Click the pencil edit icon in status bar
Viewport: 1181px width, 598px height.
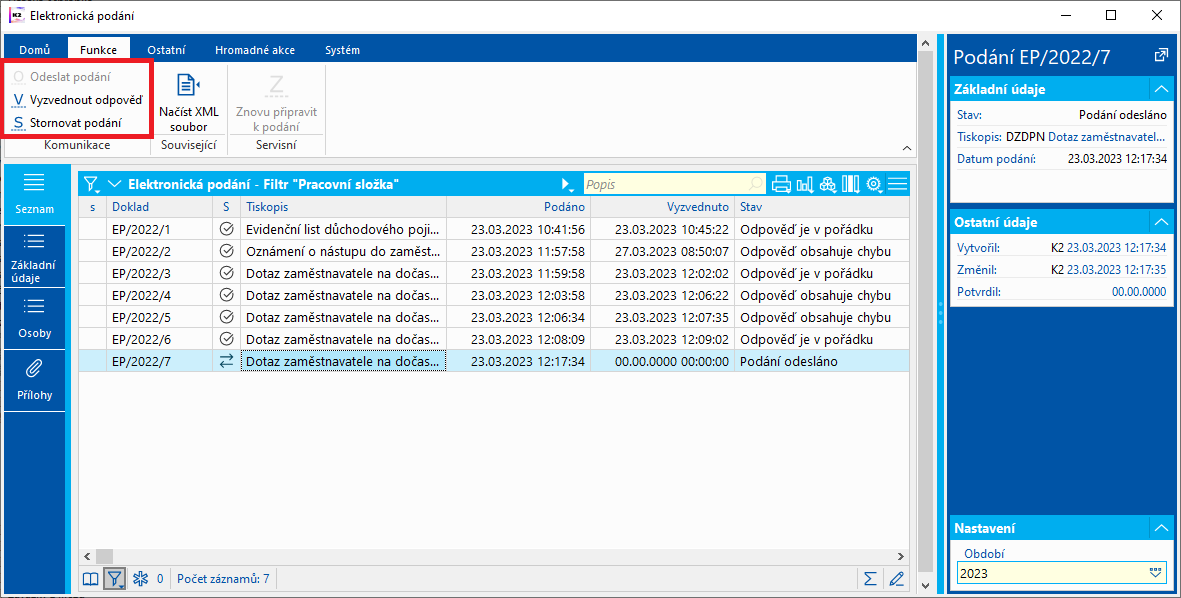tap(896, 578)
